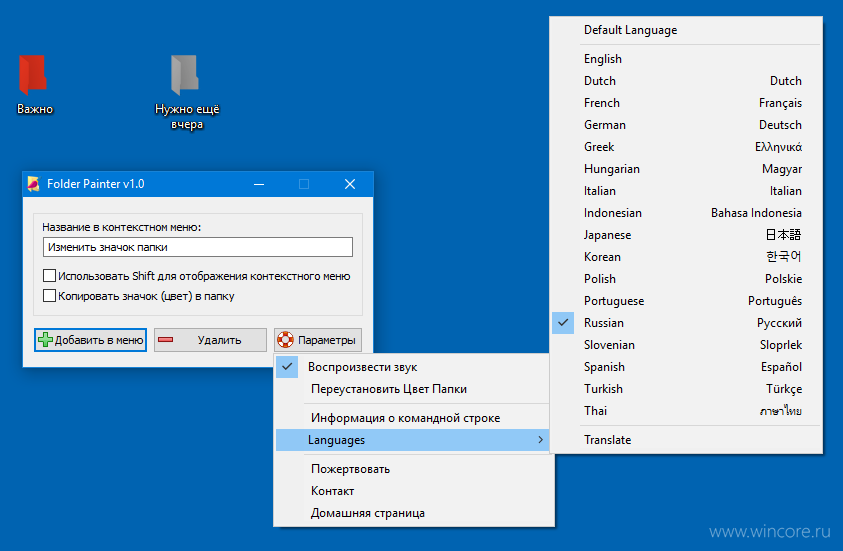Toggle Использовать Shift для отображения контекстного меню checkbox
This screenshot has height=551, width=843.
point(49,276)
